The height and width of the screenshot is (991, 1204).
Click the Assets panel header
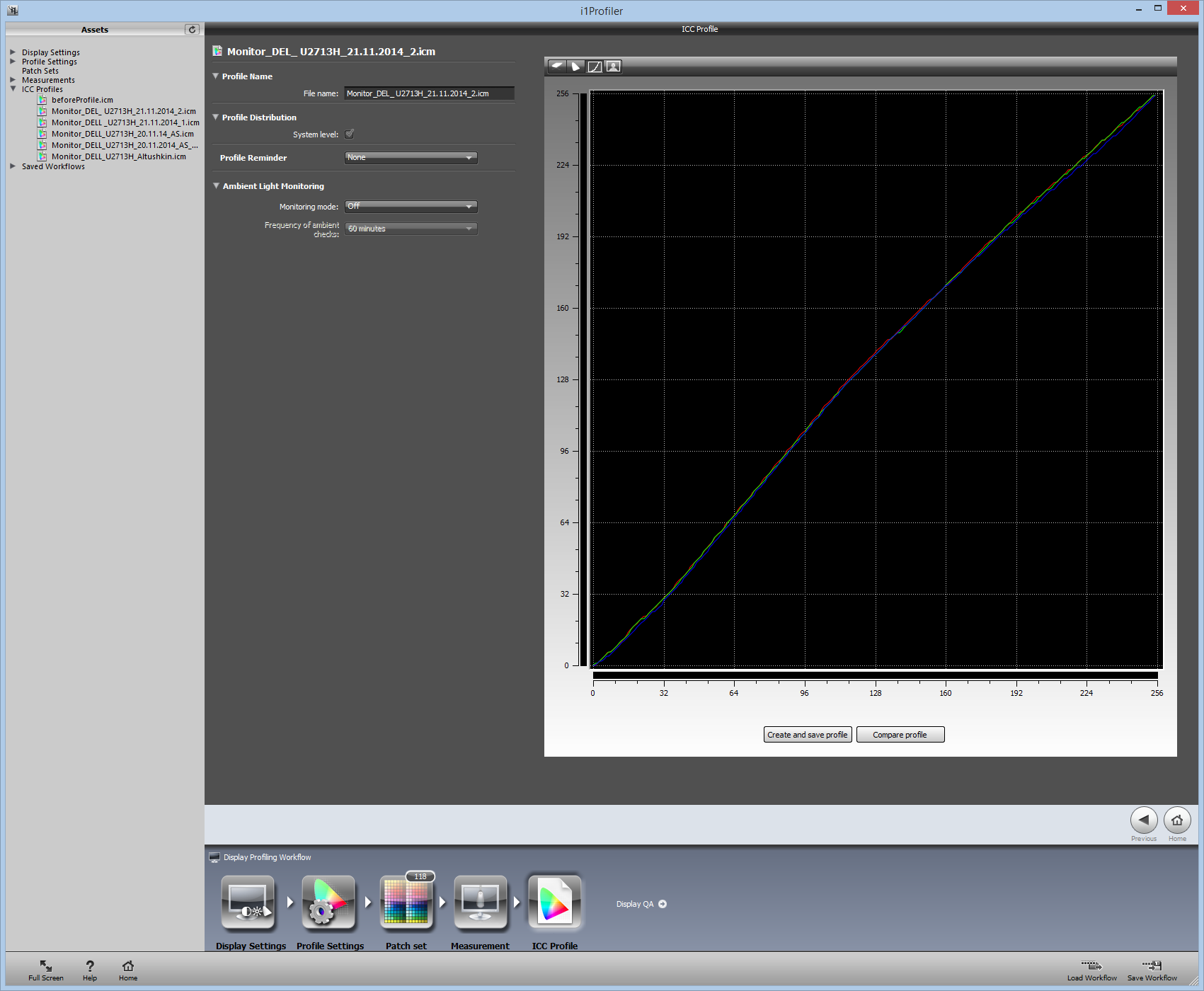[x=95, y=29]
